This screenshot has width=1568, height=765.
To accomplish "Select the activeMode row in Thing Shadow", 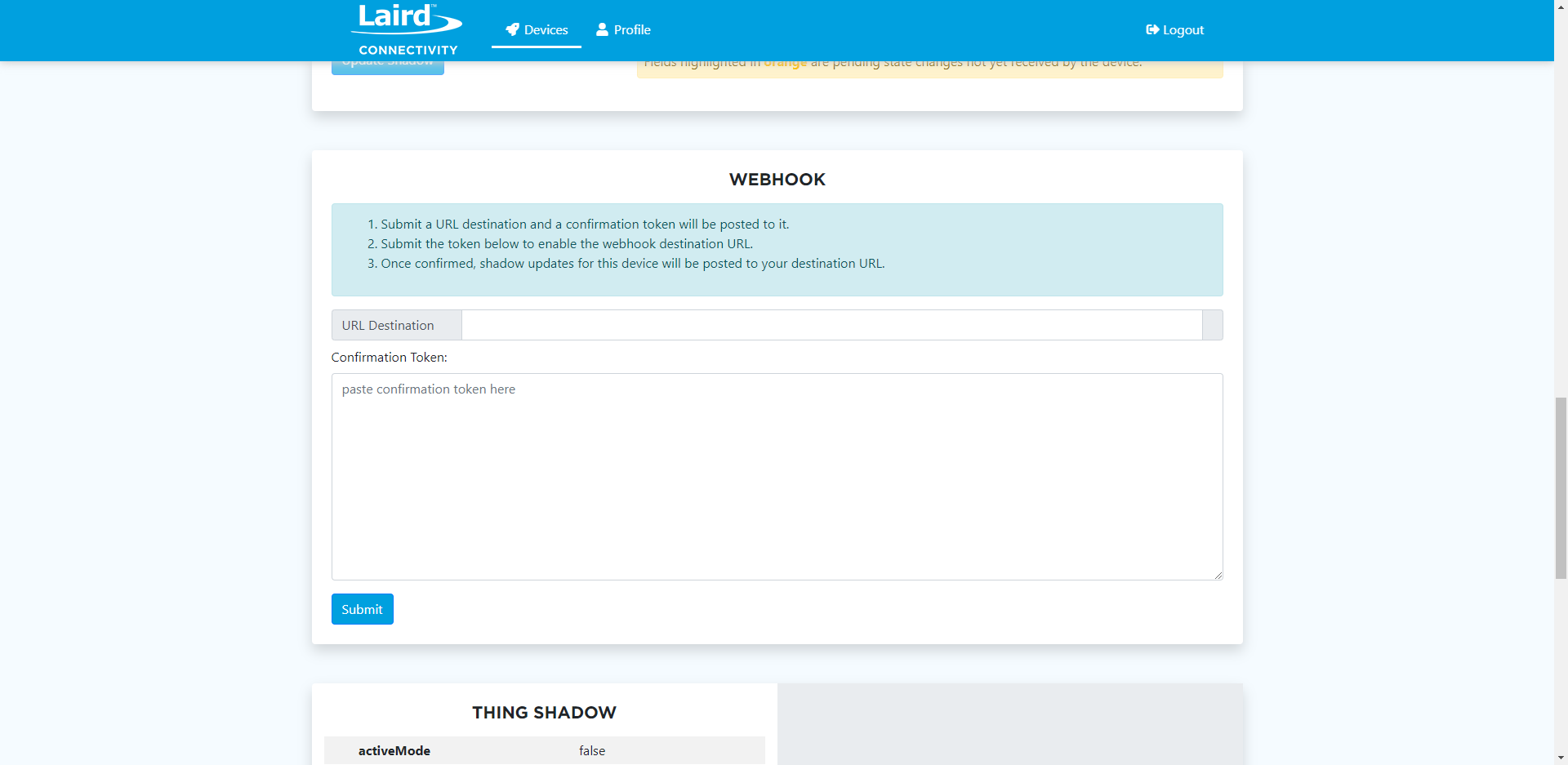I will [544, 750].
